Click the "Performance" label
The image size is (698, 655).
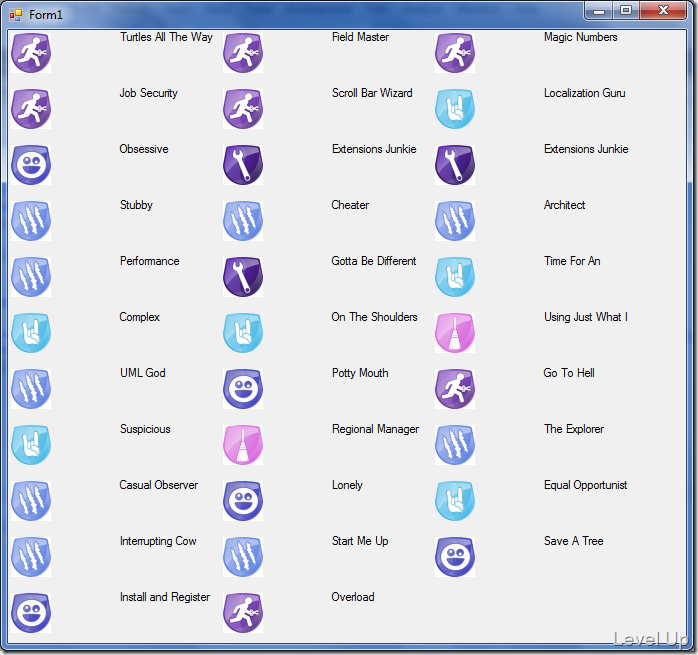150,261
